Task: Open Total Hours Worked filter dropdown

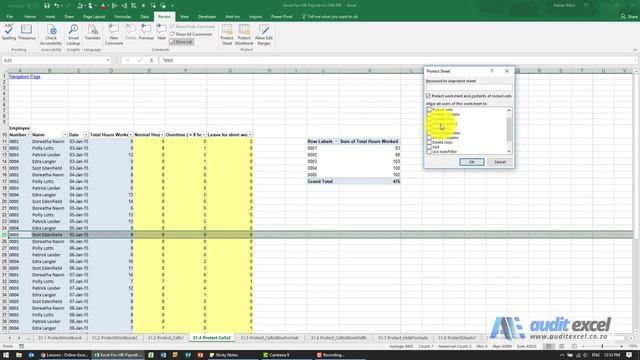Action: [x=131, y=135]
